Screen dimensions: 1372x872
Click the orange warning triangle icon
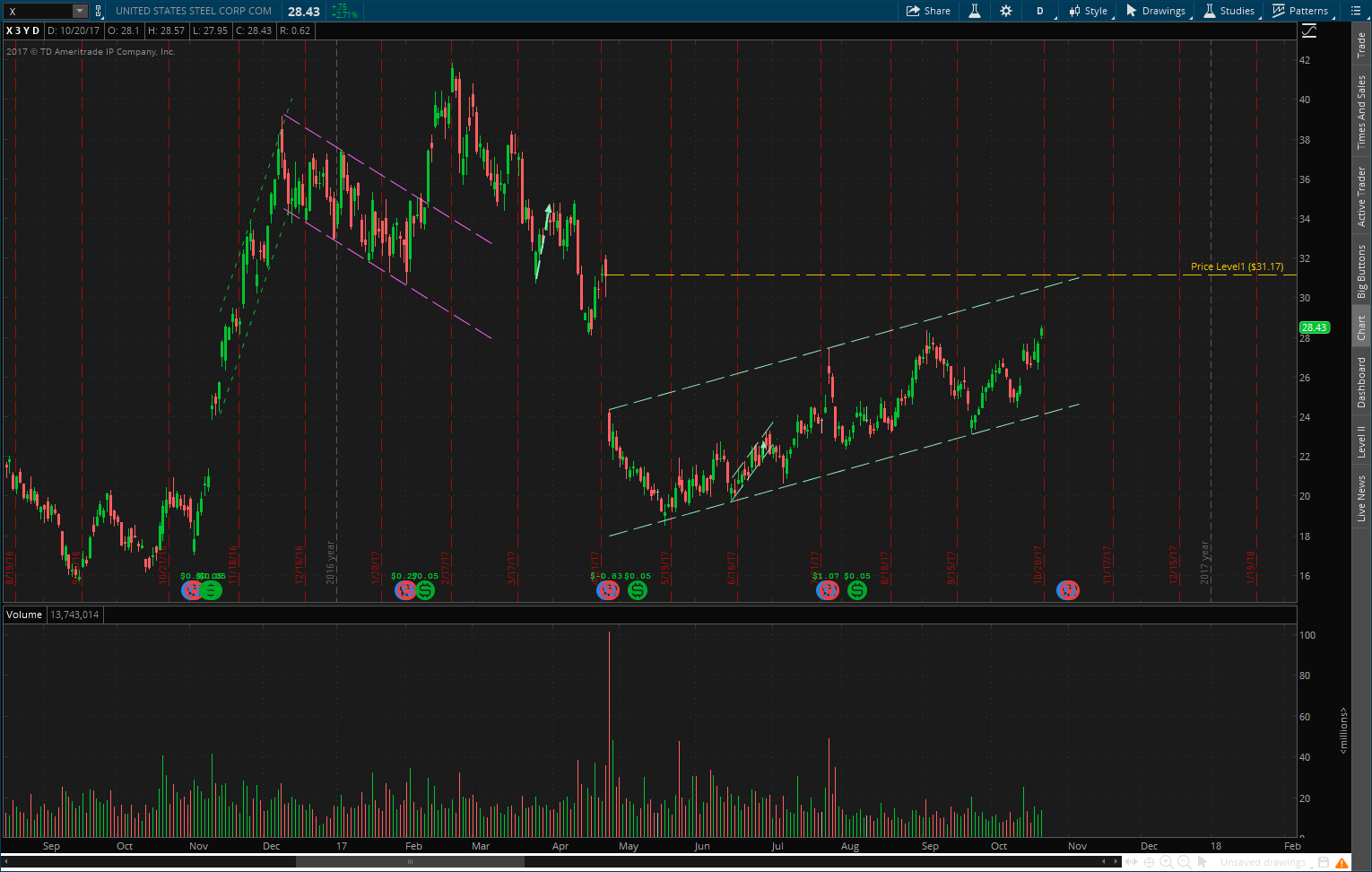point(1342,862)
